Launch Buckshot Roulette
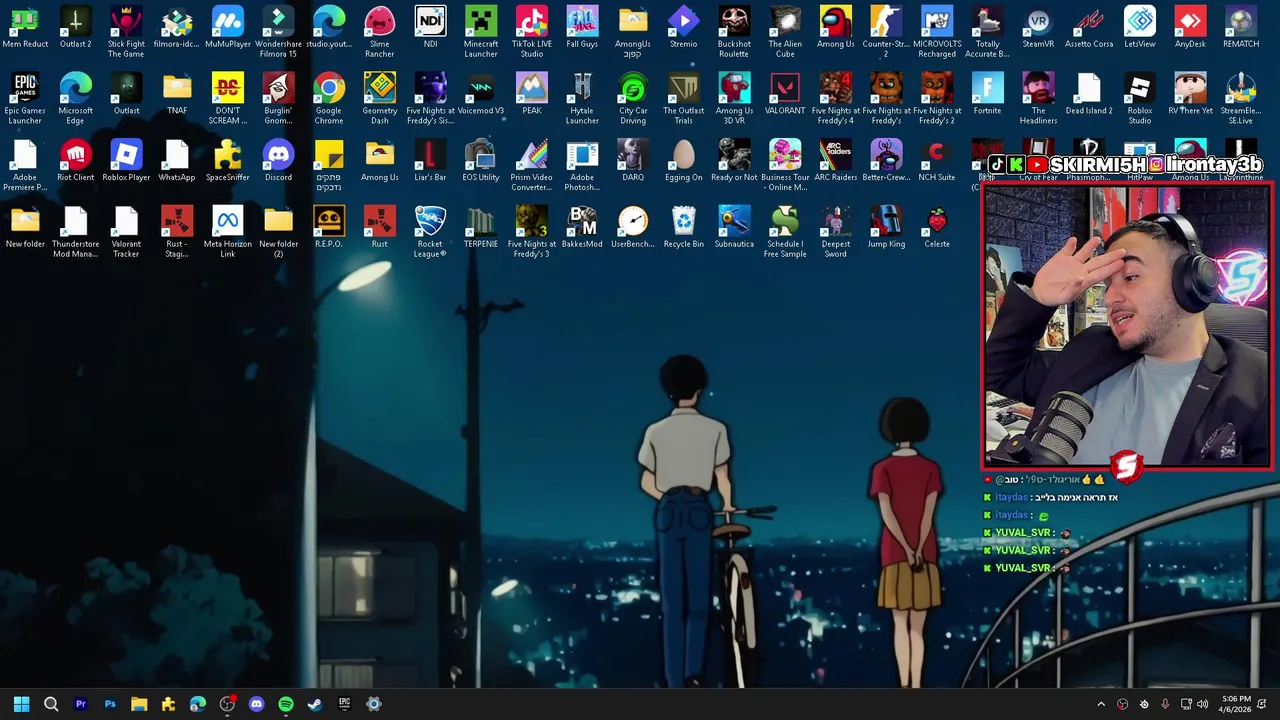Screen dimensions: 1280x720 tap(734, 32)
